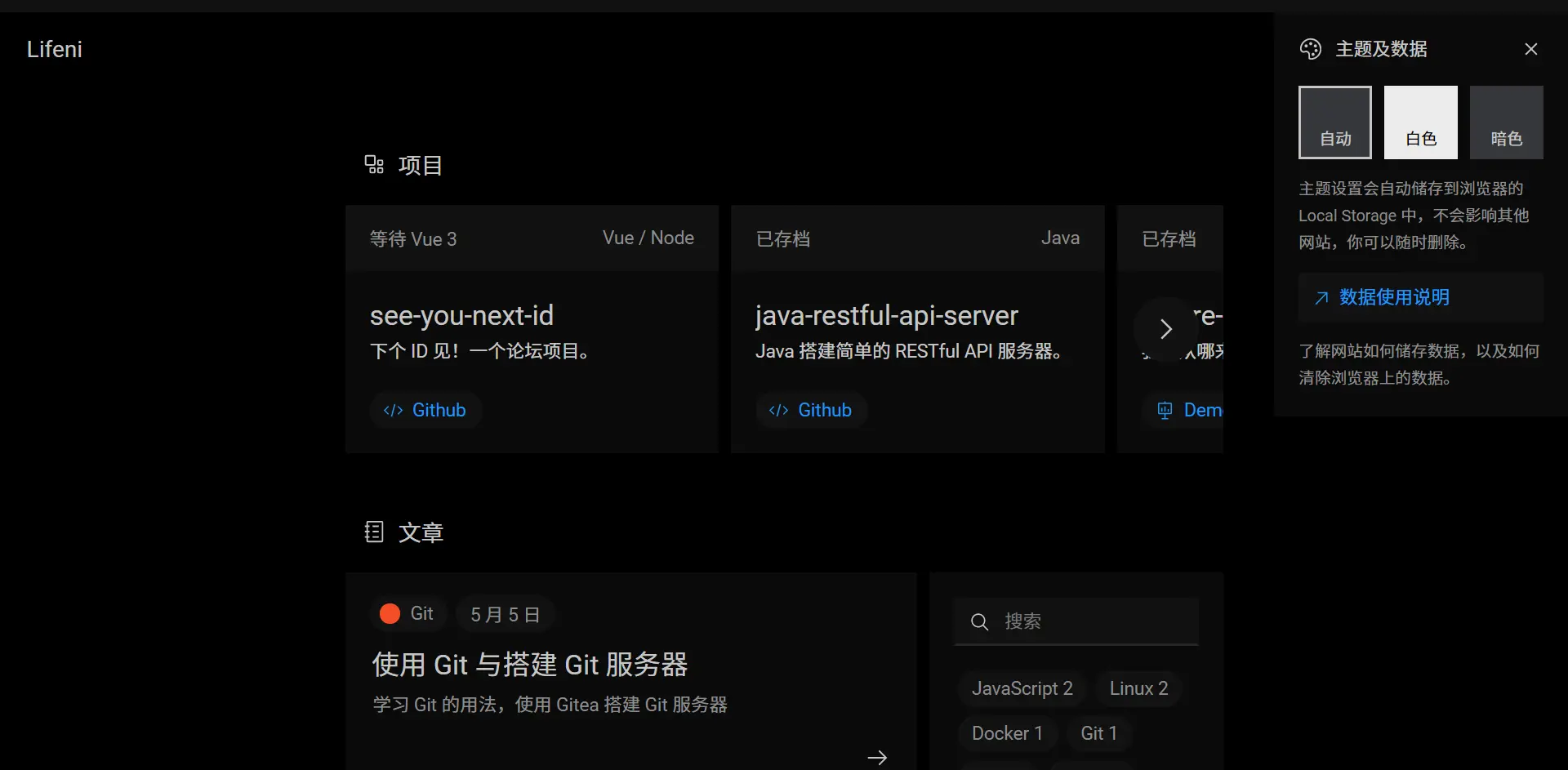Open Github link for see-you-next-id
This screenshot has width=1568, height=770.
(425, 410)
